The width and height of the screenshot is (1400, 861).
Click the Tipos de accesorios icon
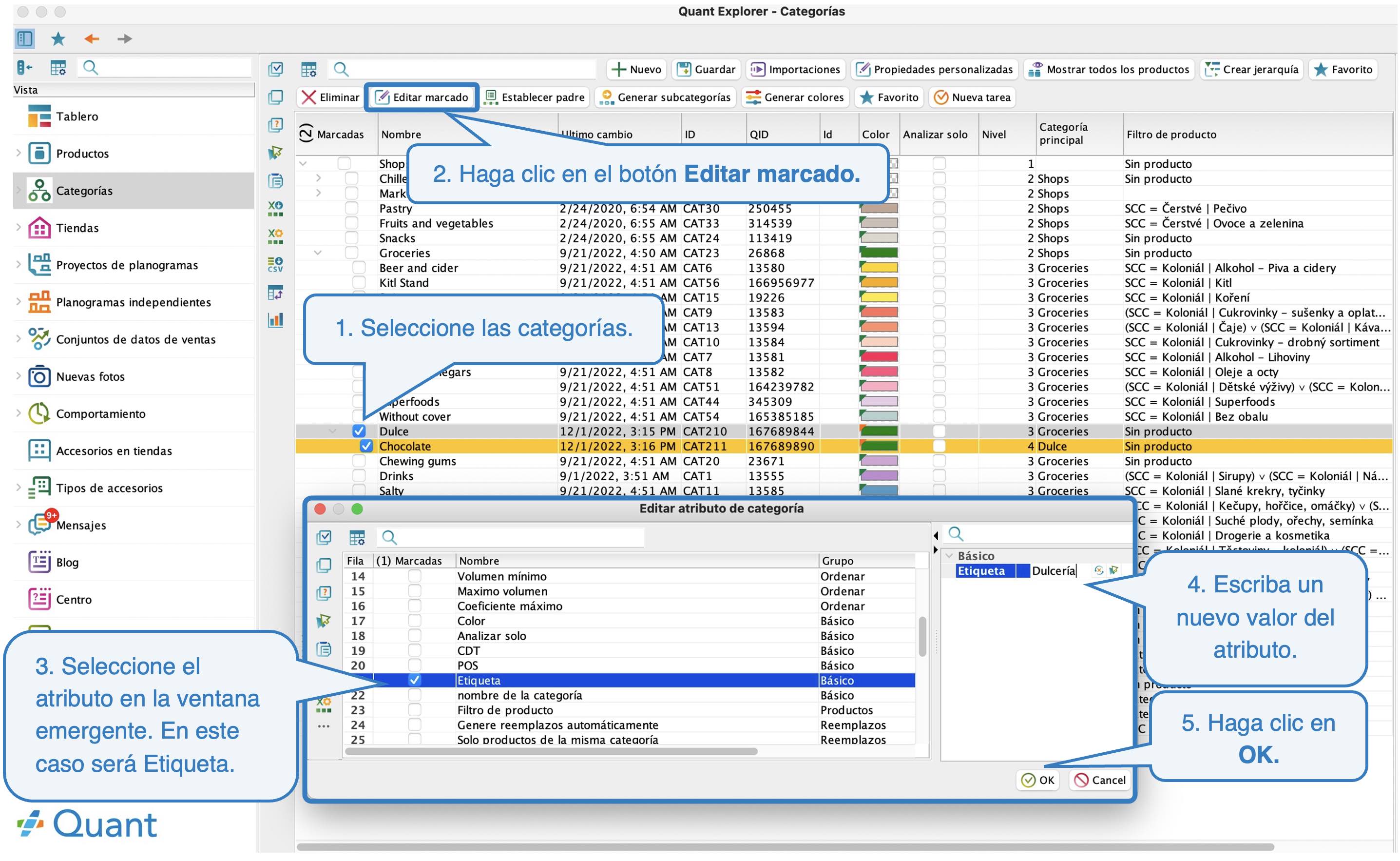coord(39,488)
